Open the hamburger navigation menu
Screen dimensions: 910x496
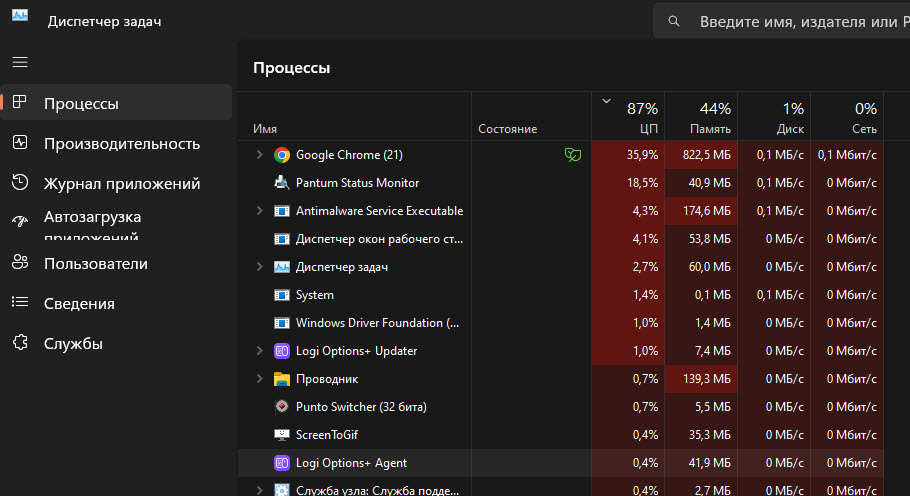point(20,62)
